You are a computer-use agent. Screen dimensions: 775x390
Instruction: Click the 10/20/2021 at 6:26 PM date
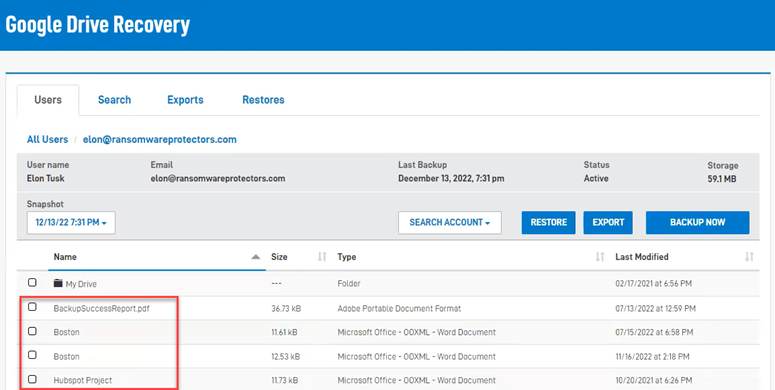click(653, 380)
